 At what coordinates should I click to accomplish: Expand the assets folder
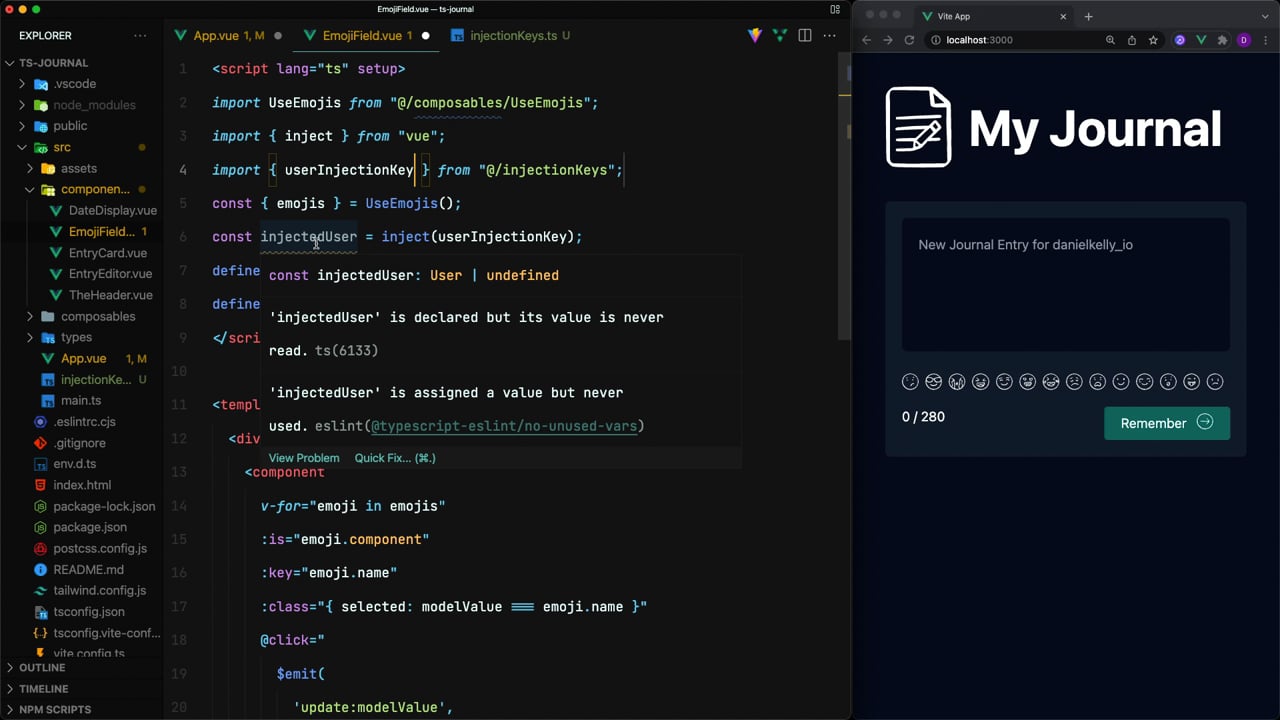point(30,168)
